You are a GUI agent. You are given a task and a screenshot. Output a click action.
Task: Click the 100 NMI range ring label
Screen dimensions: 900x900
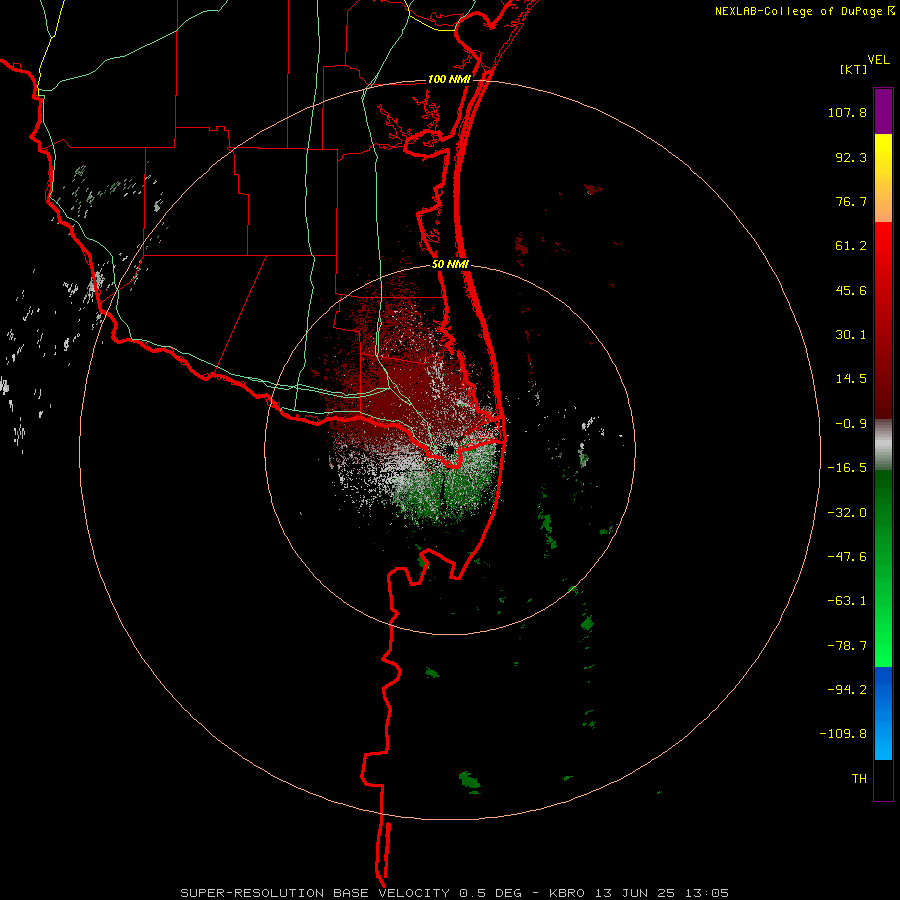click(449, 79)
